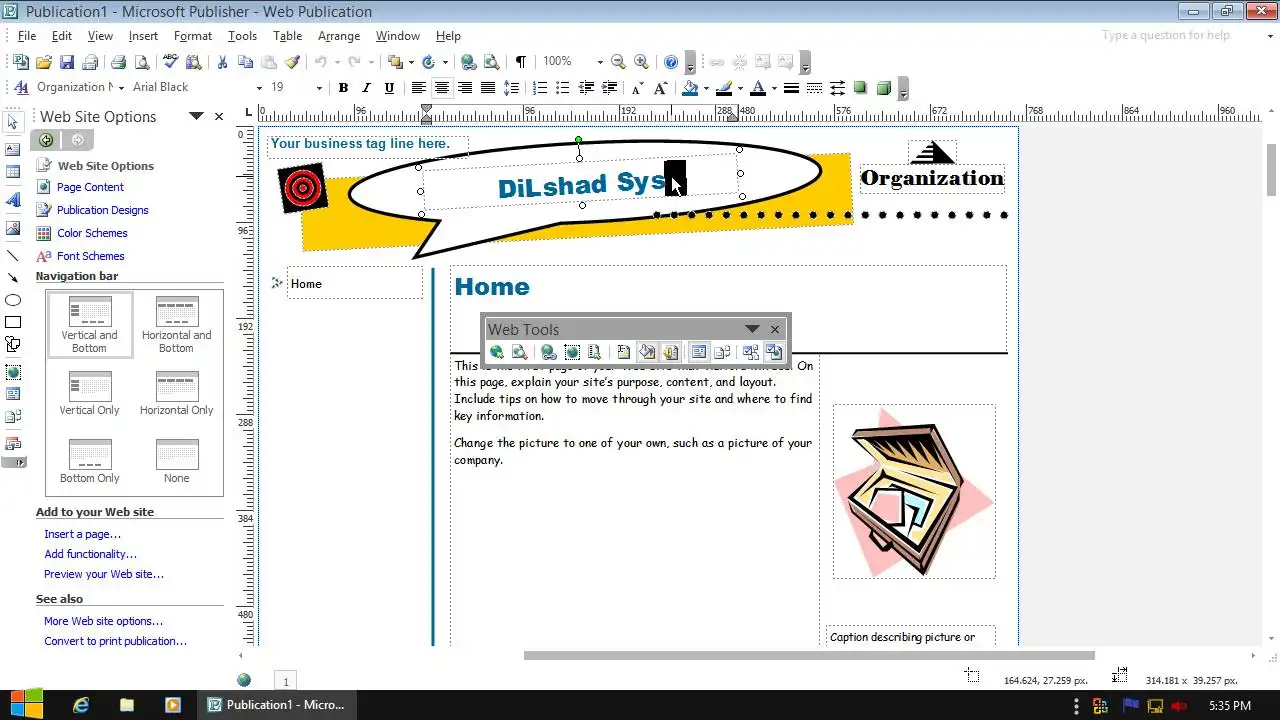Open the Font size dropdown
Viewport: 1280px width, 720px height.
click(x=319, y=88)
